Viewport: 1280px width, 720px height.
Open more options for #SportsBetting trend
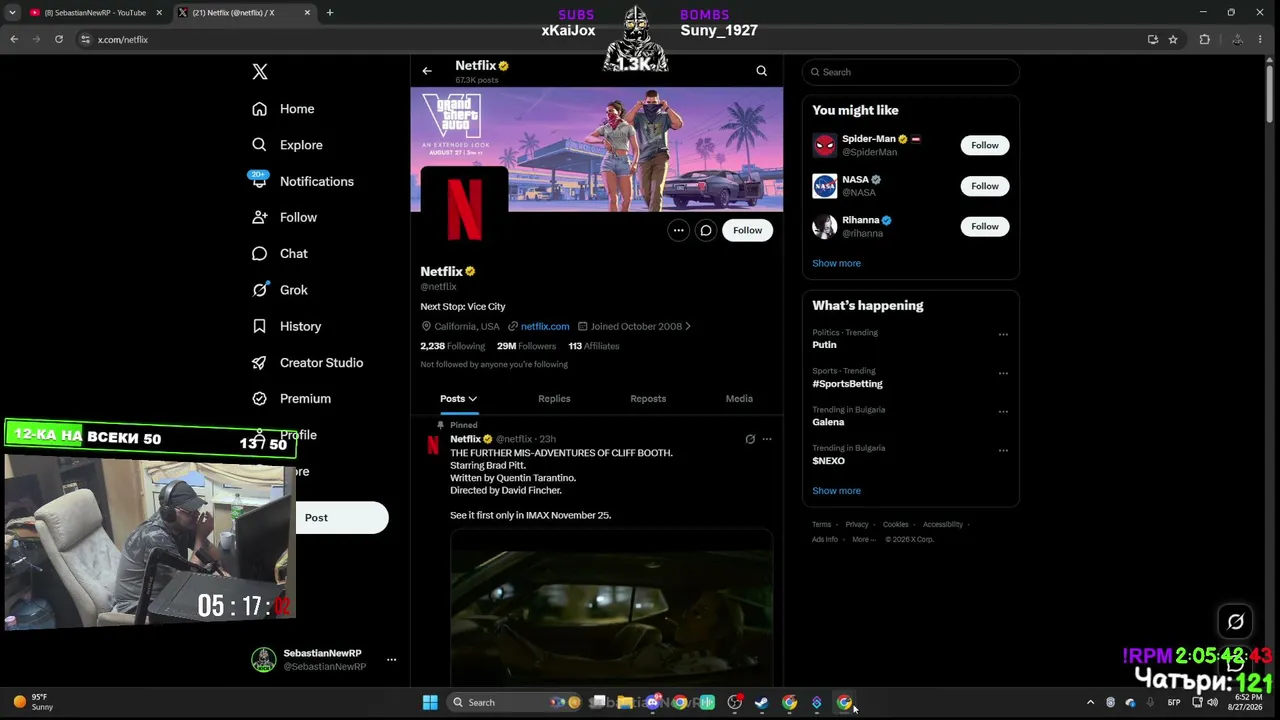(x=1003, y=373)
